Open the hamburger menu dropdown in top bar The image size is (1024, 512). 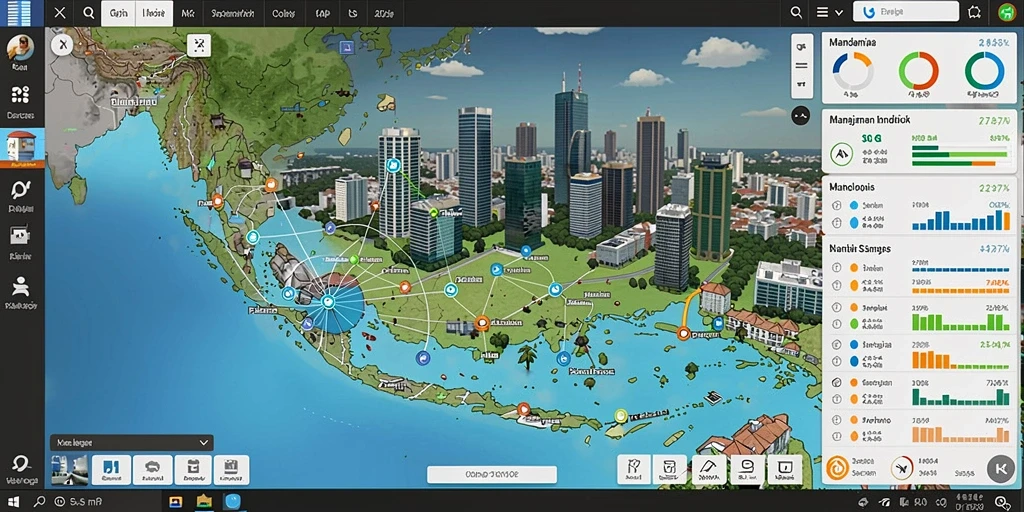tap(827, 12)
